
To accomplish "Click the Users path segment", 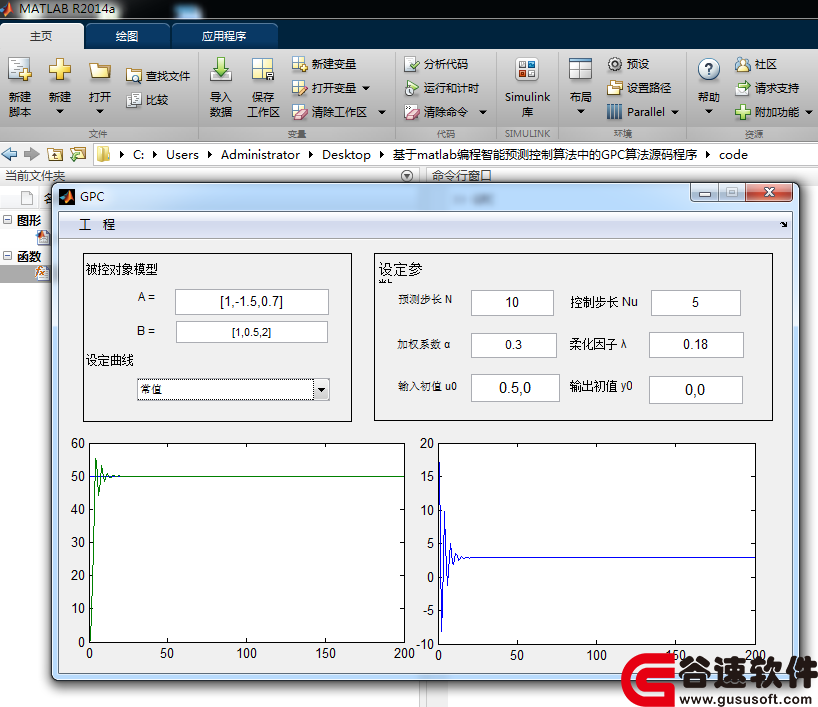I will tap(182, 154).
